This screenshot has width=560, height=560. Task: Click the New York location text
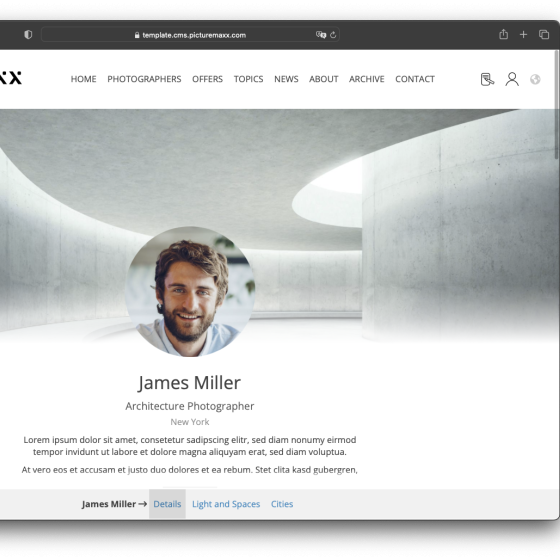coord(190,422)
